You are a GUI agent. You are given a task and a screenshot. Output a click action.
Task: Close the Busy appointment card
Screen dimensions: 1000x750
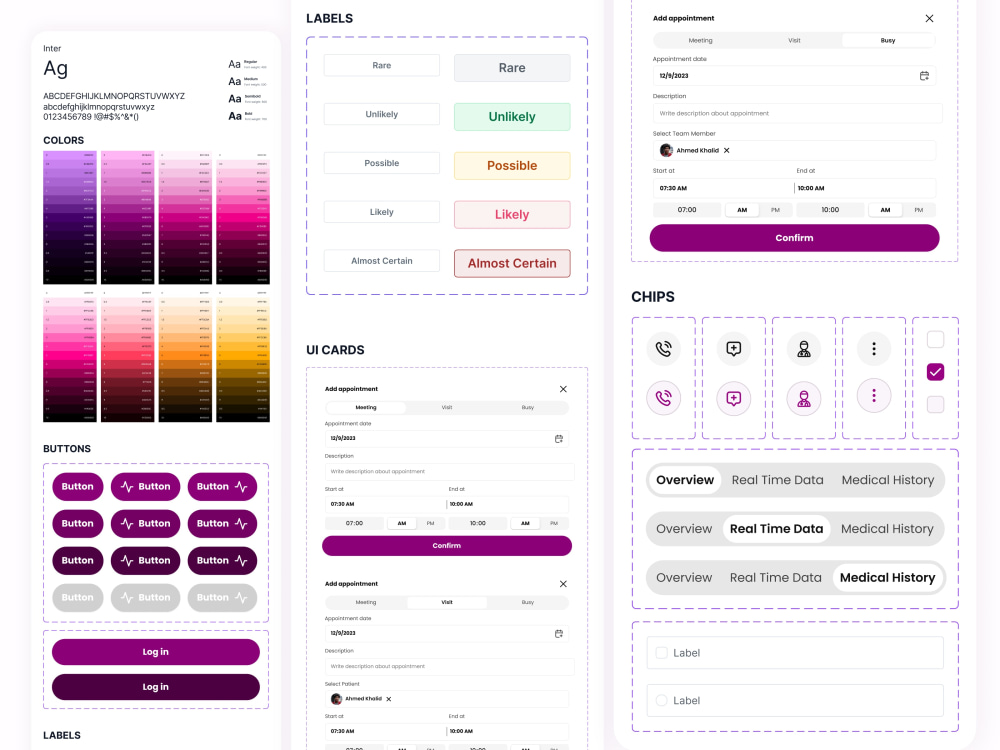point(929,18)
